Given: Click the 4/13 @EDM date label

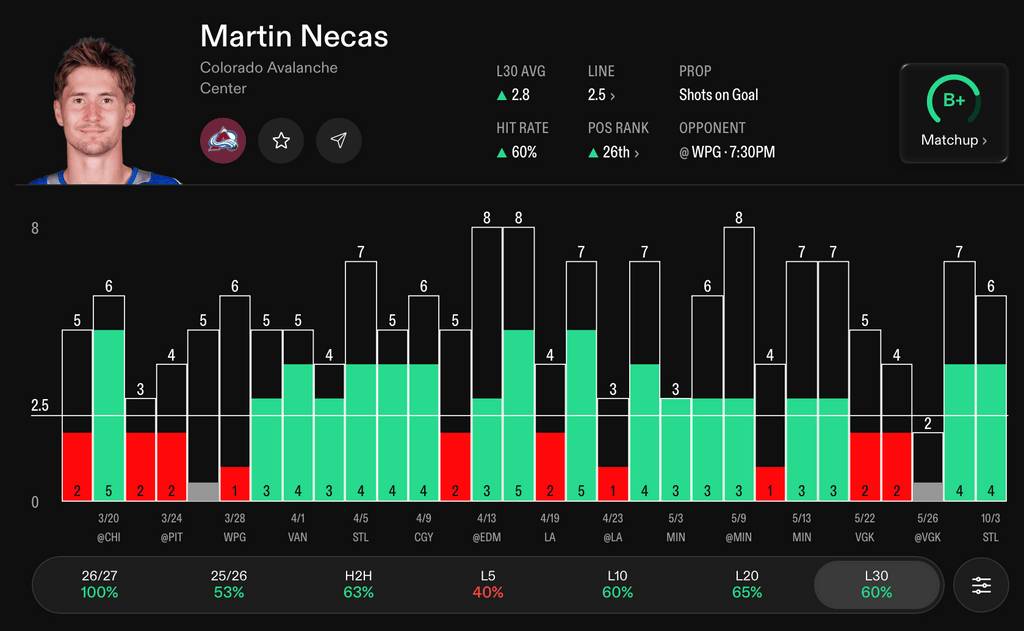Looking at the screenshot, I should [487, 528].
